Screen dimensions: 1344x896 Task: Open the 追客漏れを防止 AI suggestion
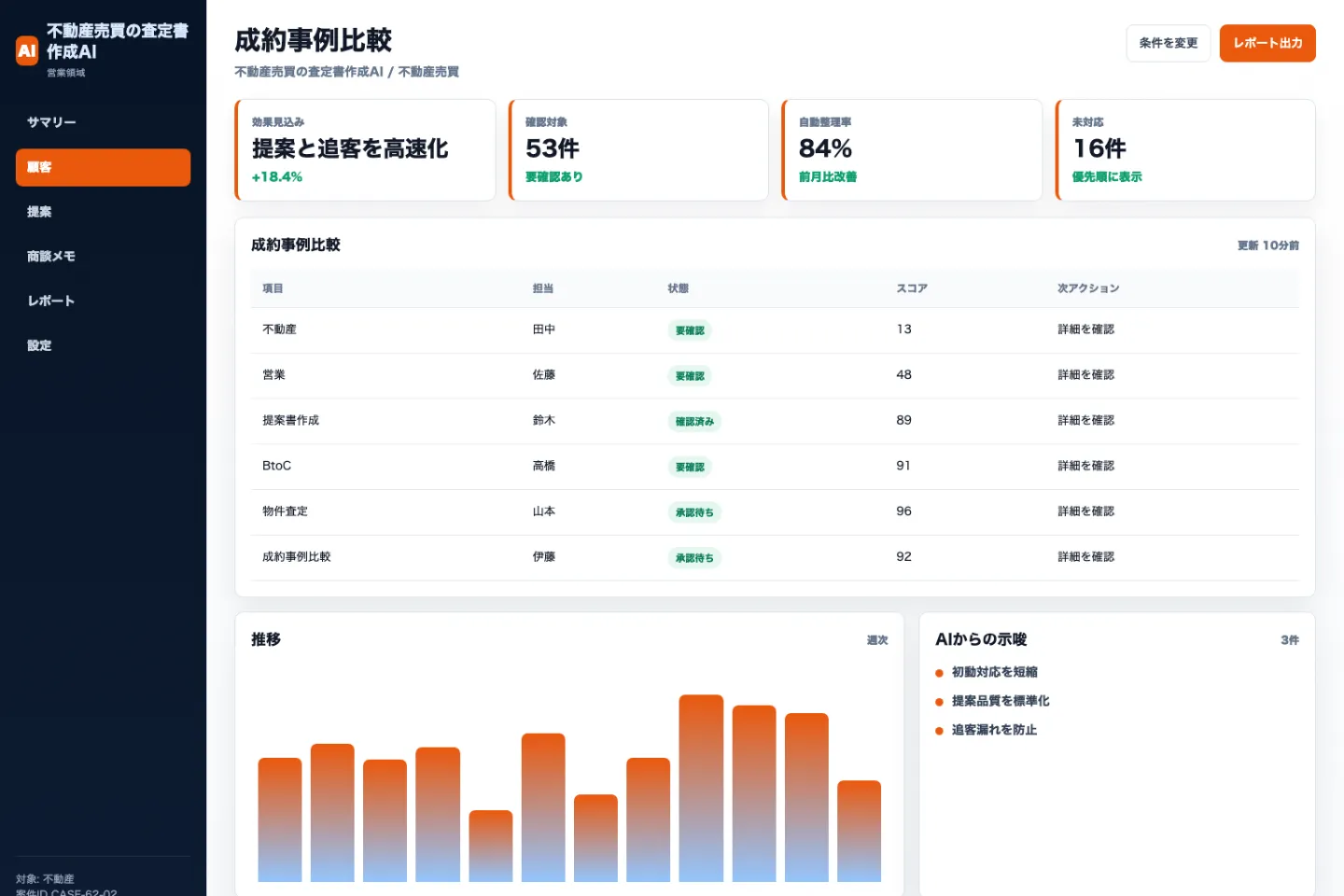994,730
